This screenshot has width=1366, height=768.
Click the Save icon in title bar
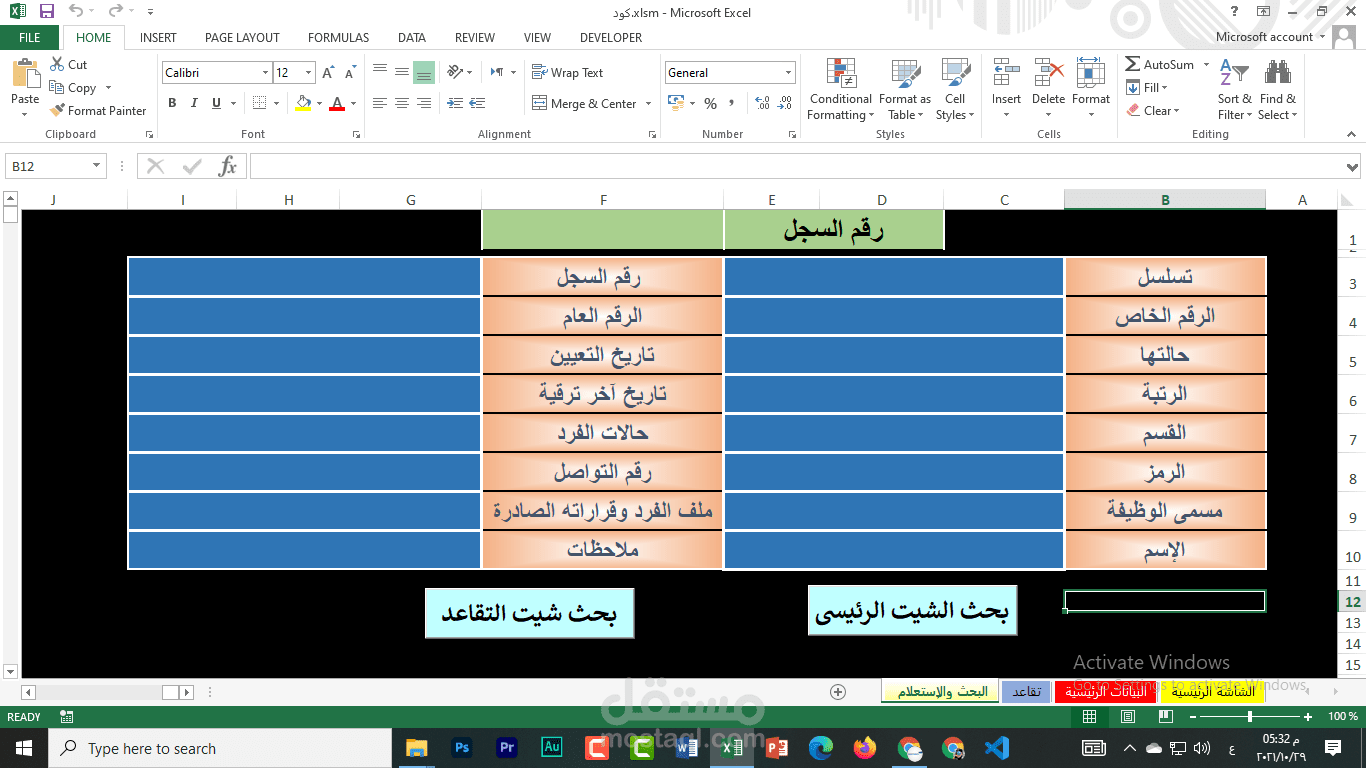click(47, 12)
